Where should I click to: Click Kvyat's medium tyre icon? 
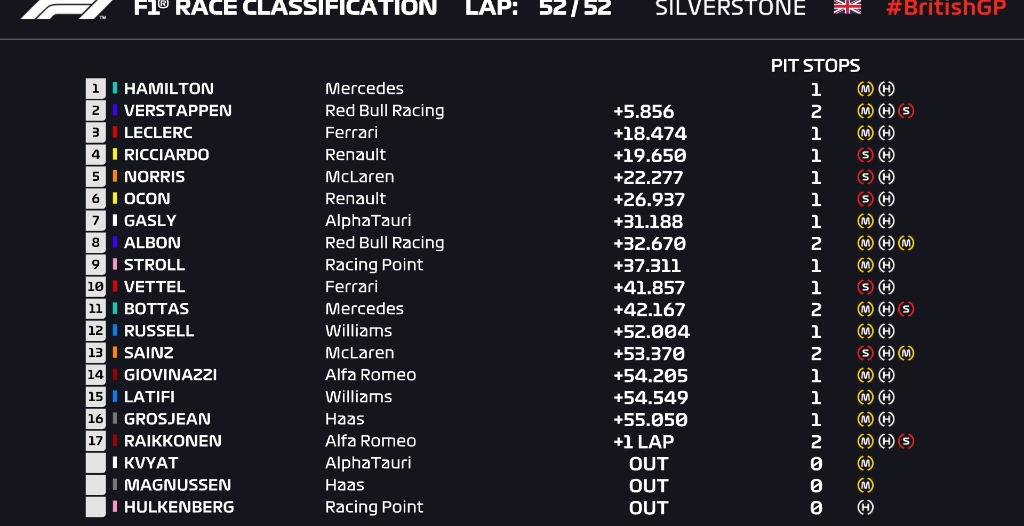[866, 463]
